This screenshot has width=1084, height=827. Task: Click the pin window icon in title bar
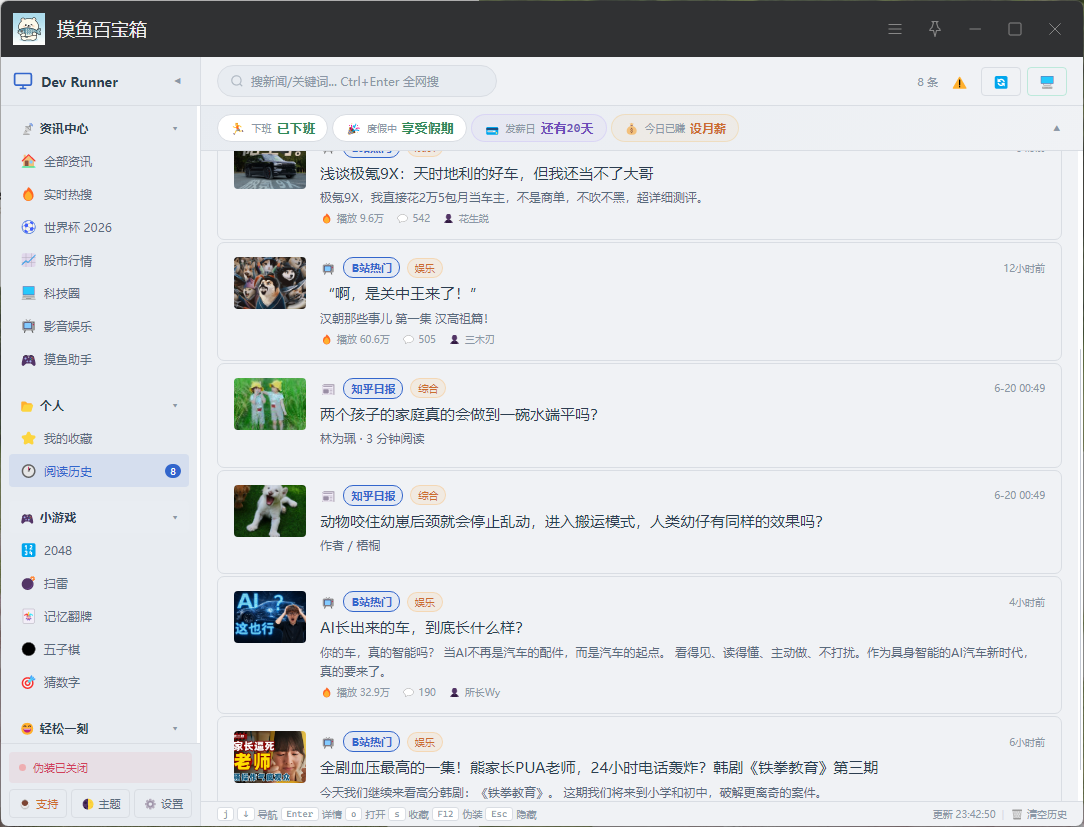click(935, 29)
